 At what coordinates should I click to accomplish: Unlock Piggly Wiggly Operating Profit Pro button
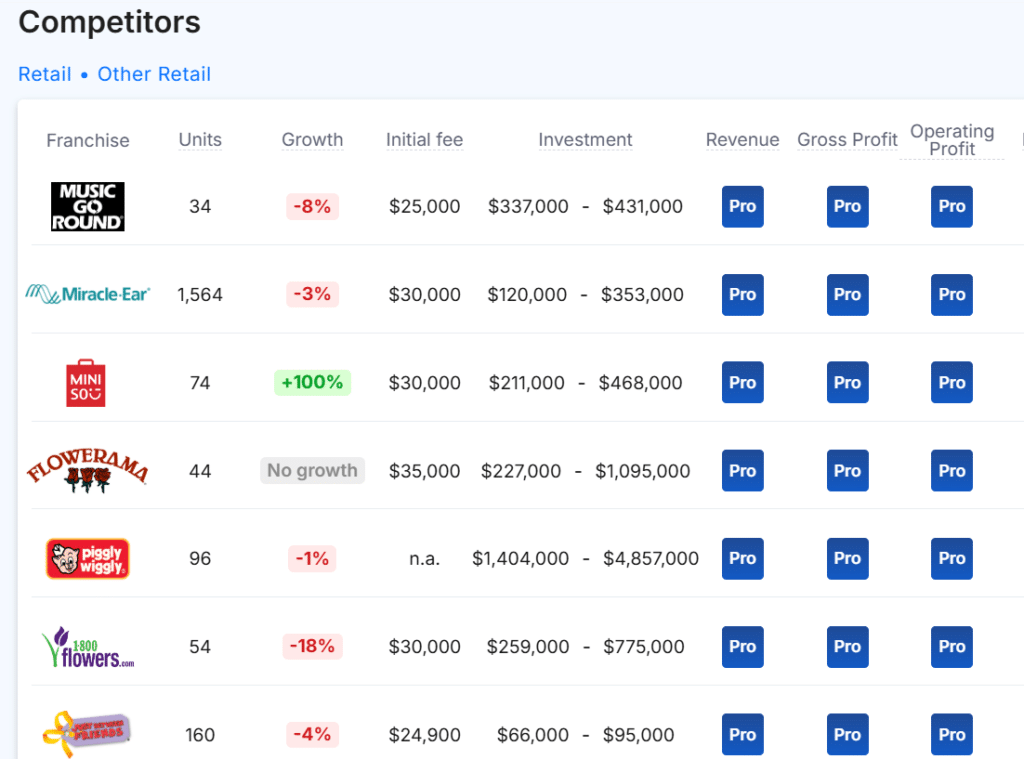pos(952,558)
